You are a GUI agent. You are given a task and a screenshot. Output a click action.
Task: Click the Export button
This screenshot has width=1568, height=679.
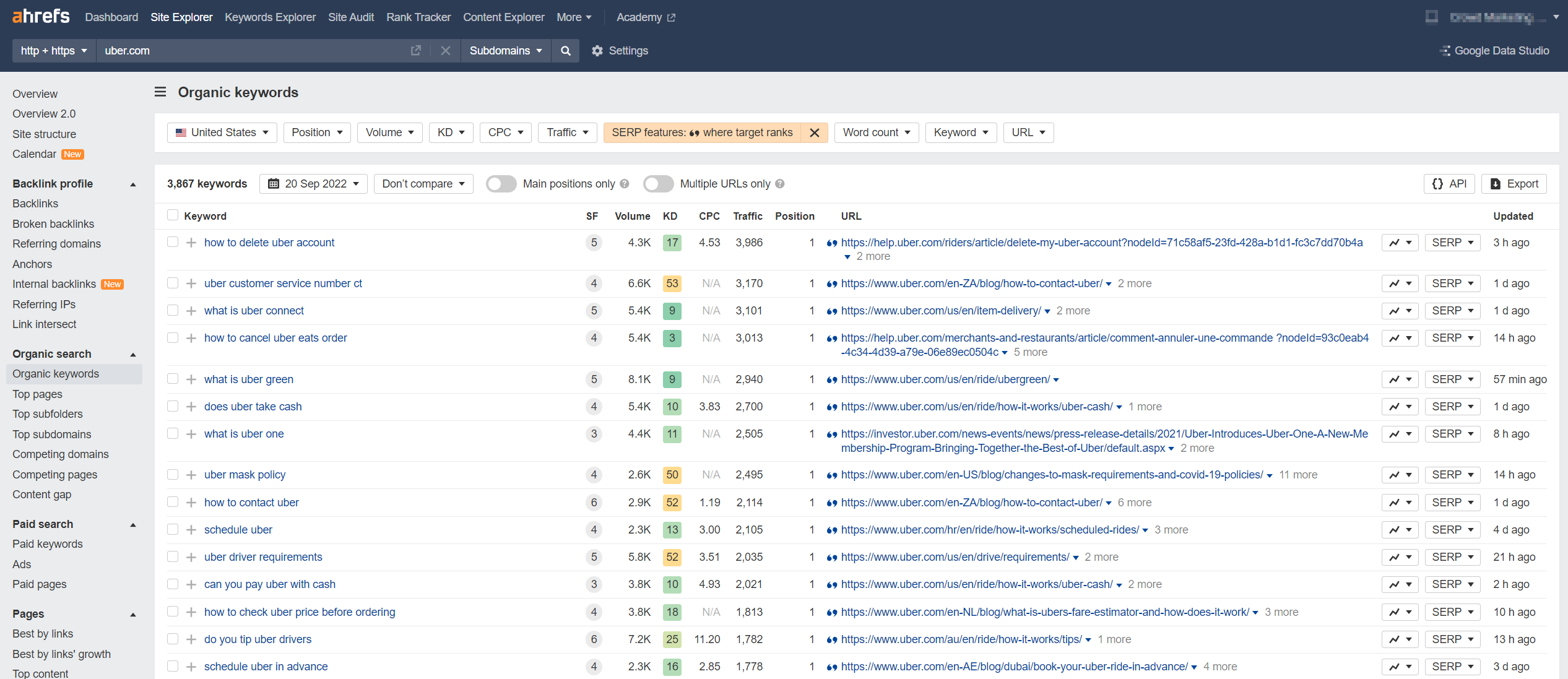(1514, 184)
